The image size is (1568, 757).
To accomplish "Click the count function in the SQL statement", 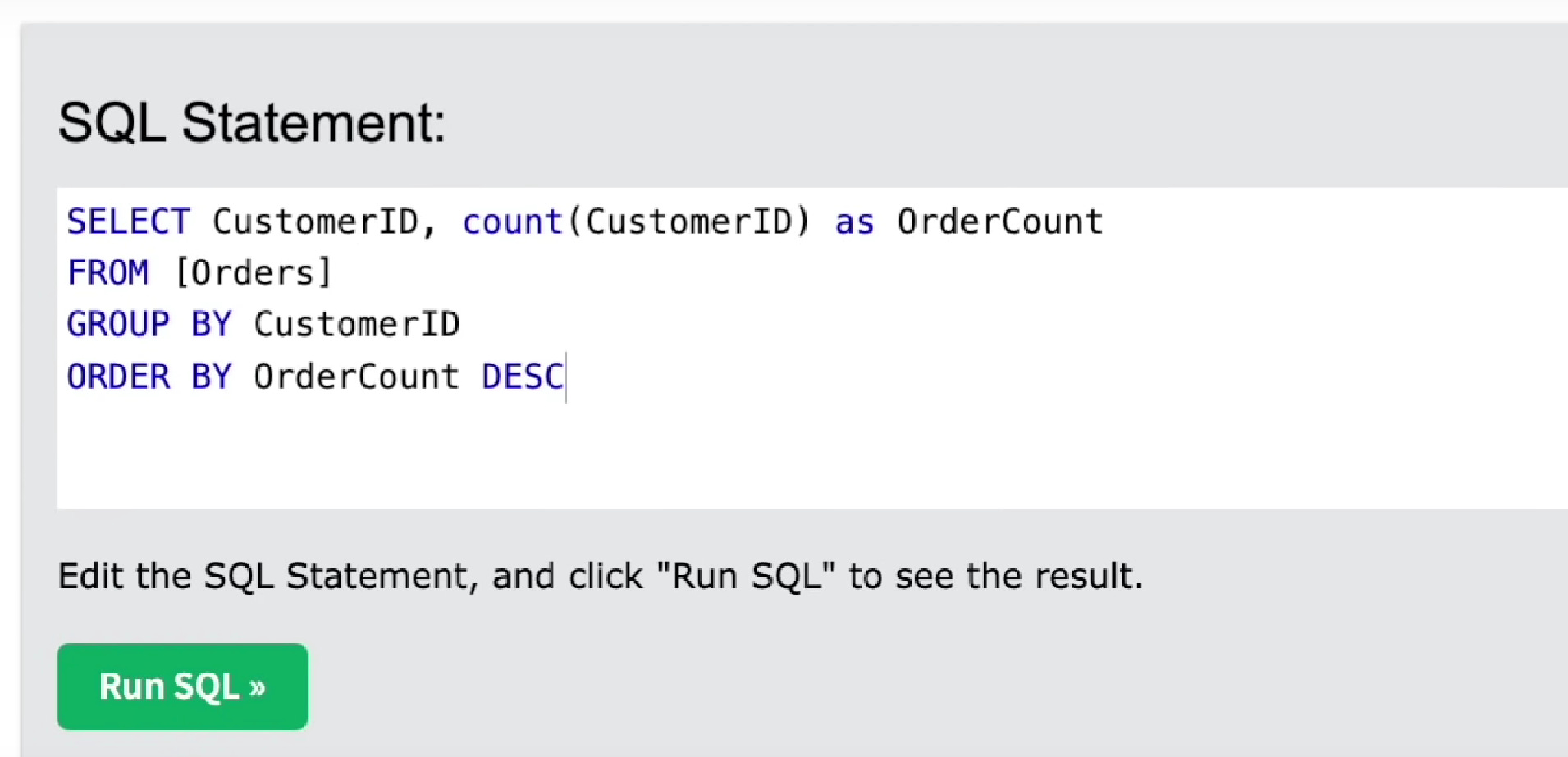I will (511, 221).
